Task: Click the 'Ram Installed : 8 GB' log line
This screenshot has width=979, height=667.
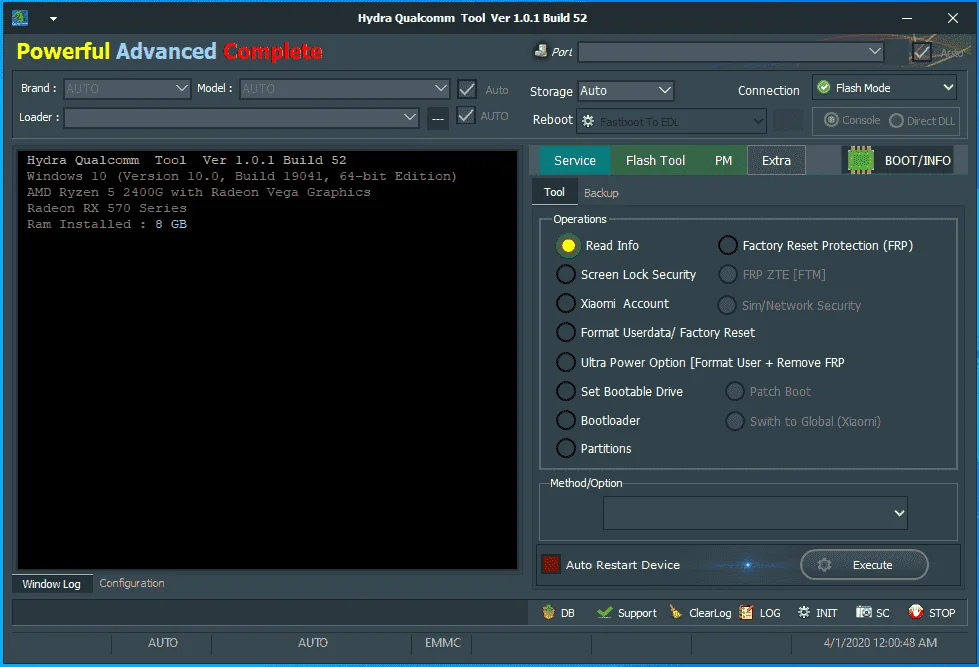Action: click(107, 224)
